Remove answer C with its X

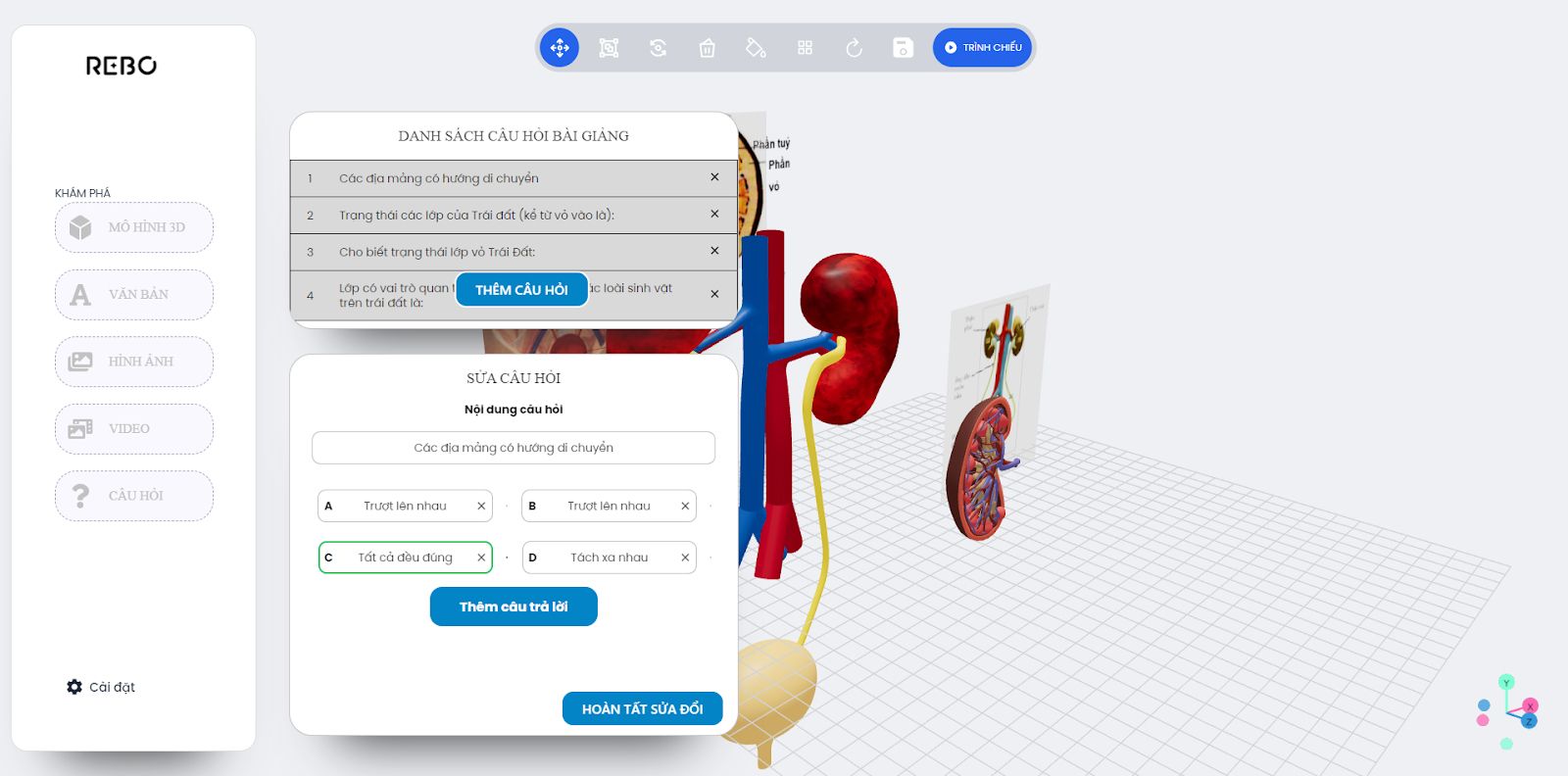click(x=481, y=558)
